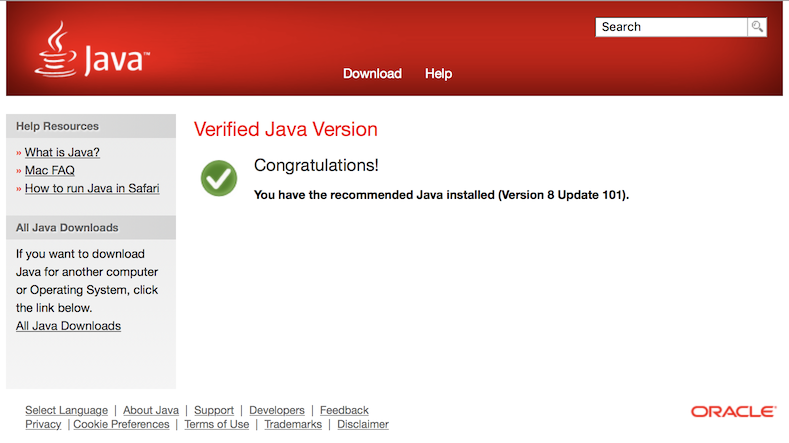
Task: Click the 'Congratulations!' text
Action: pyautogui.click(x=316, y=165)
